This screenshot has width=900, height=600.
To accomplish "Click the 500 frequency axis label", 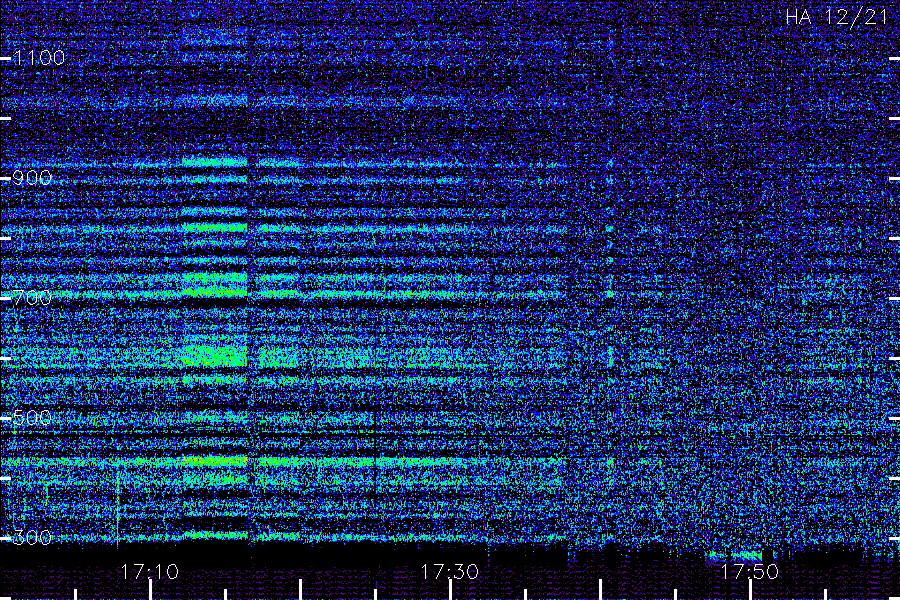I will (x=32, y=417).
